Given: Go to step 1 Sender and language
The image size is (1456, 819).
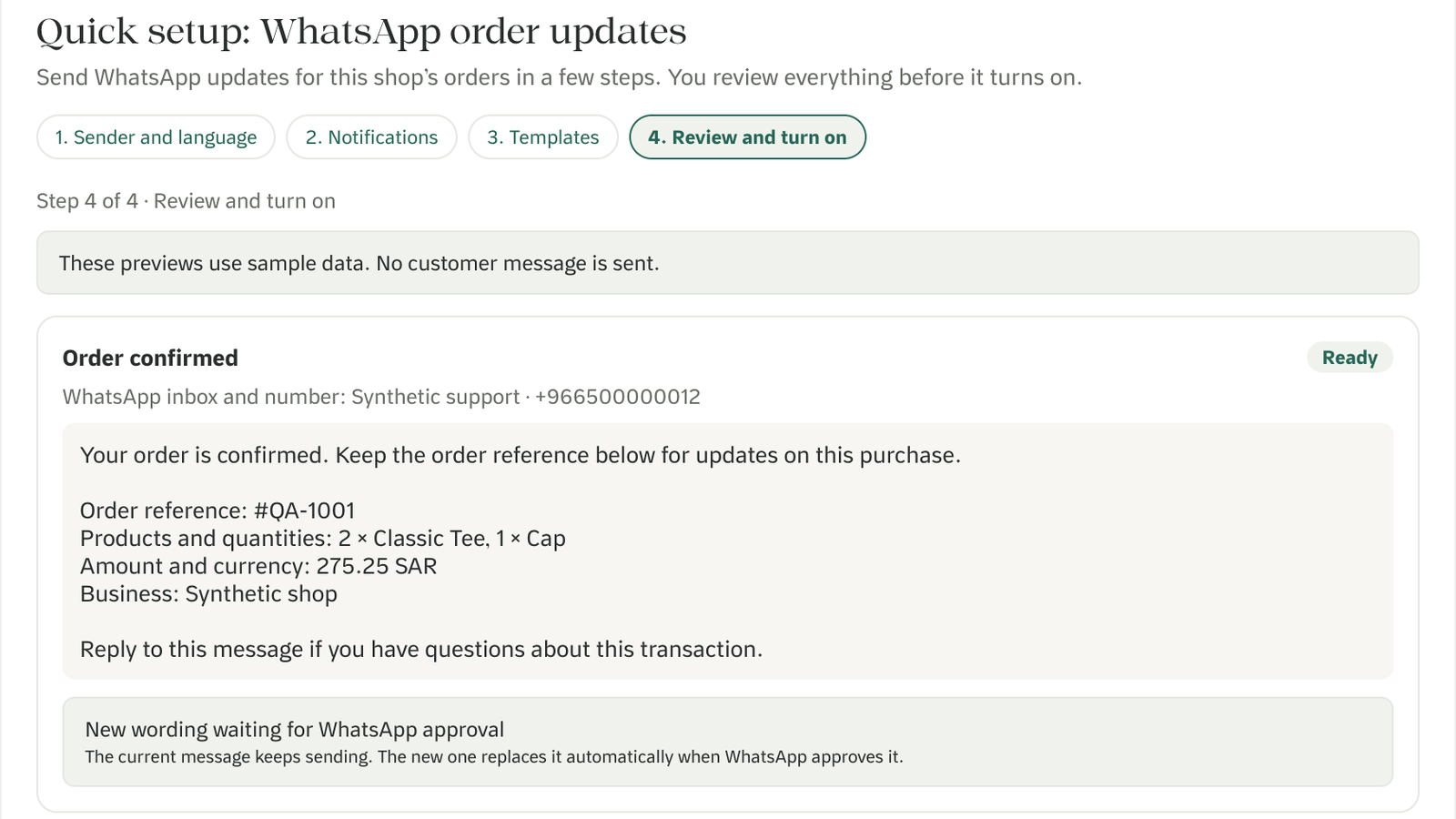Looking at the screenshot, I should 156,137.
